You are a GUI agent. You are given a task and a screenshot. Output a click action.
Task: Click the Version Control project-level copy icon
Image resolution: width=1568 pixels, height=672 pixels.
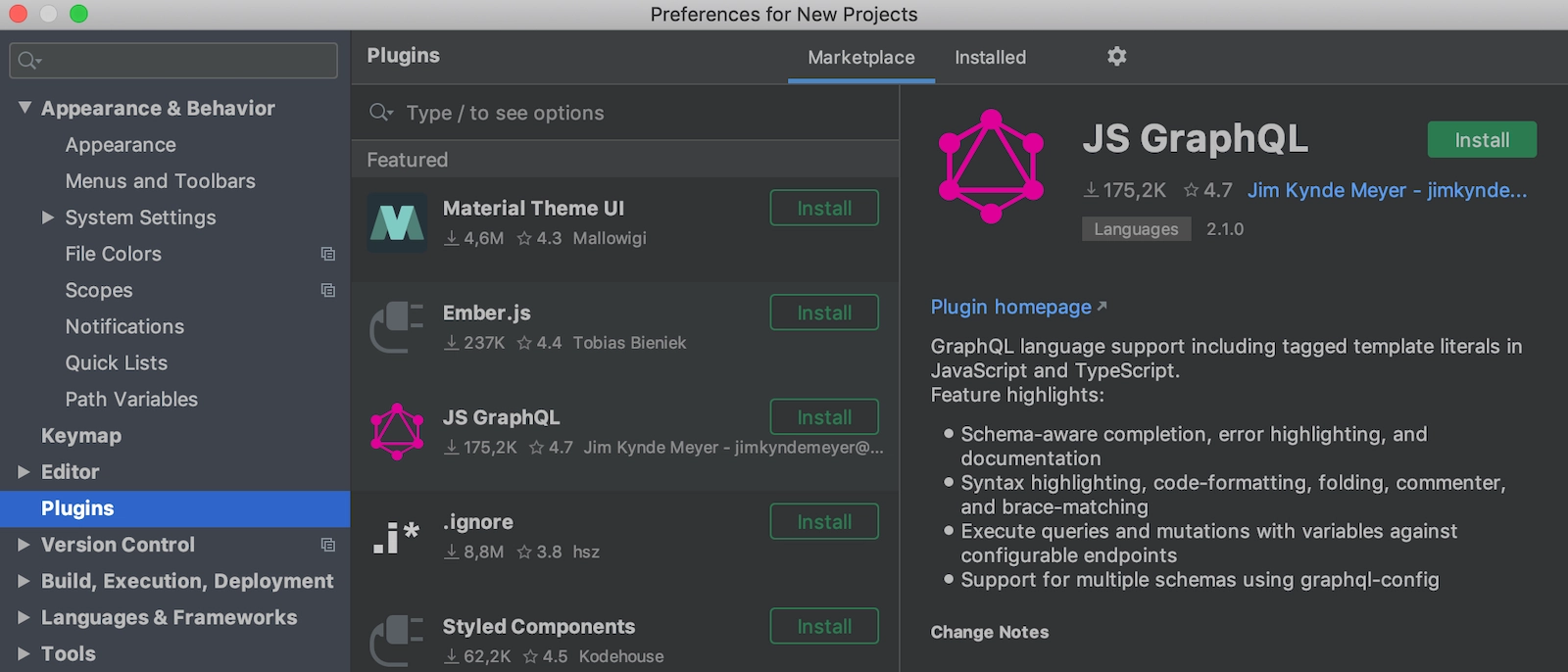coord(328,545)
